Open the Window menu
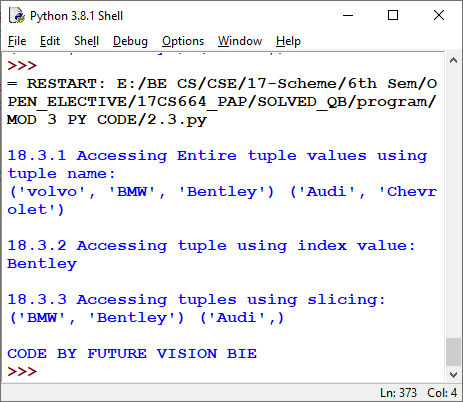This screenshot has width=463, height=402. point(240,41)
